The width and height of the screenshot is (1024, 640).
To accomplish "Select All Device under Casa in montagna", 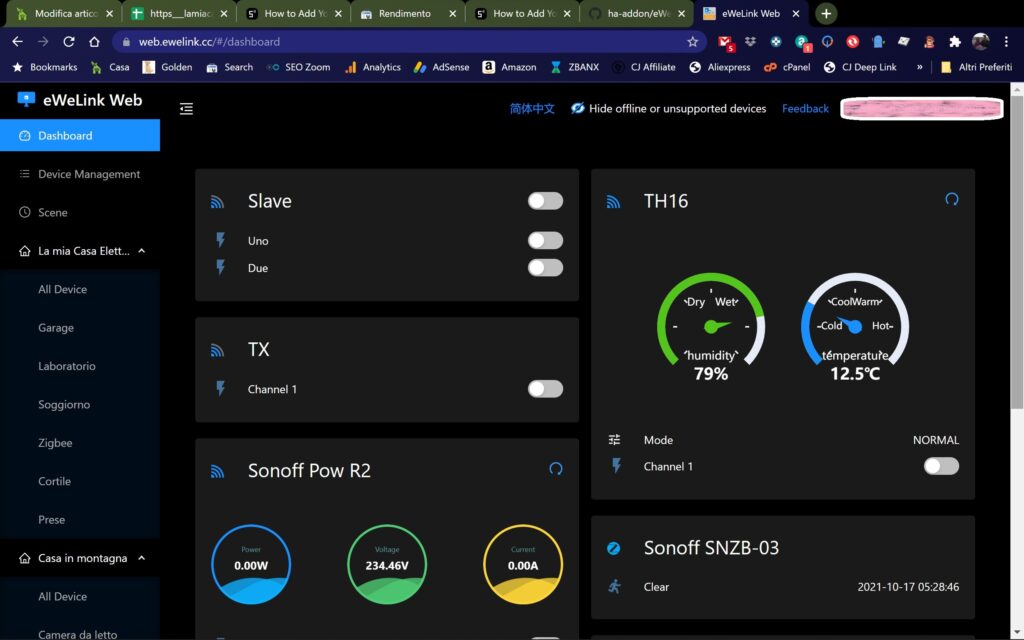I will (80, 596).
